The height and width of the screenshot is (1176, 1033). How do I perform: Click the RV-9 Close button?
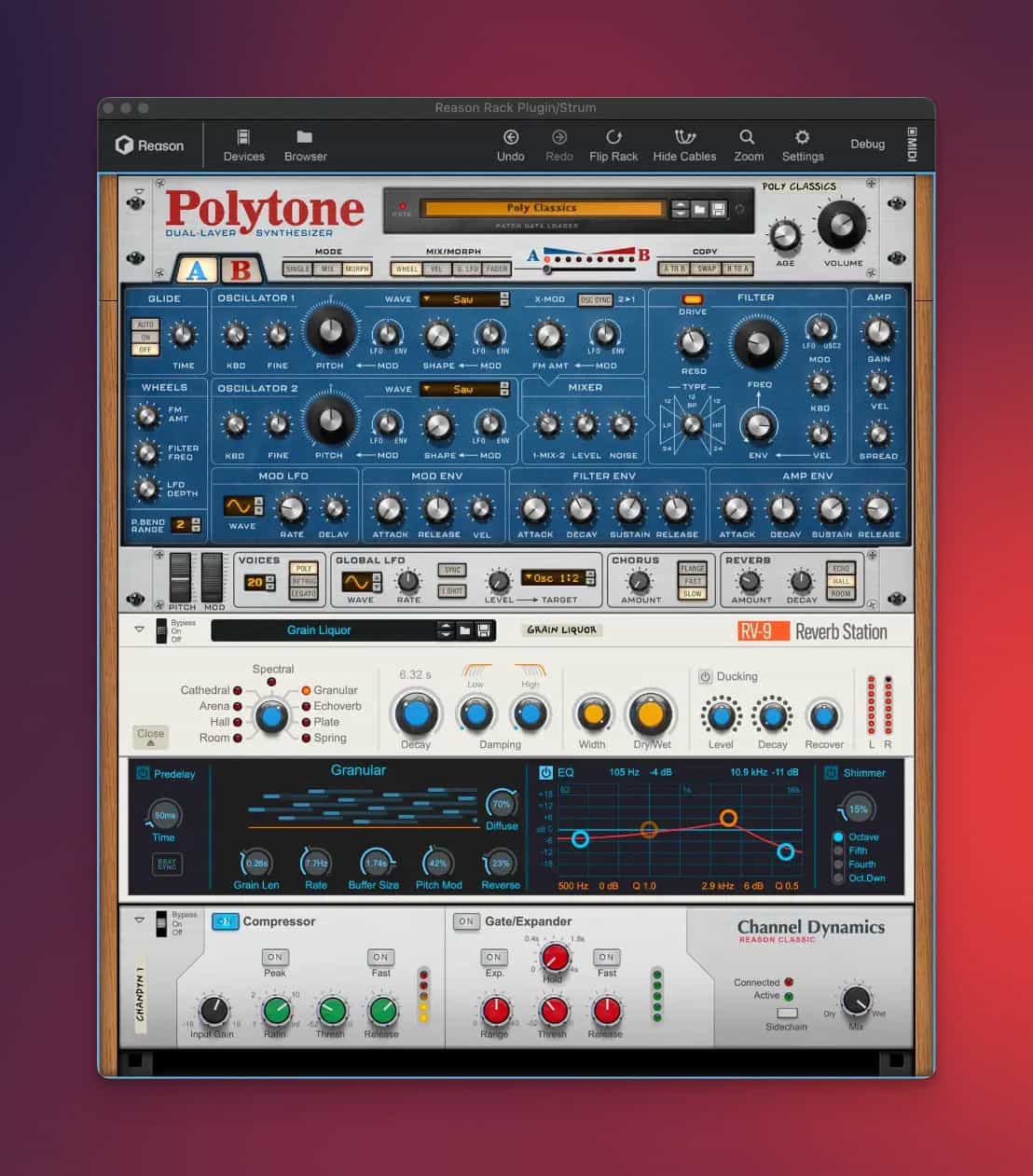click(150, 736)
